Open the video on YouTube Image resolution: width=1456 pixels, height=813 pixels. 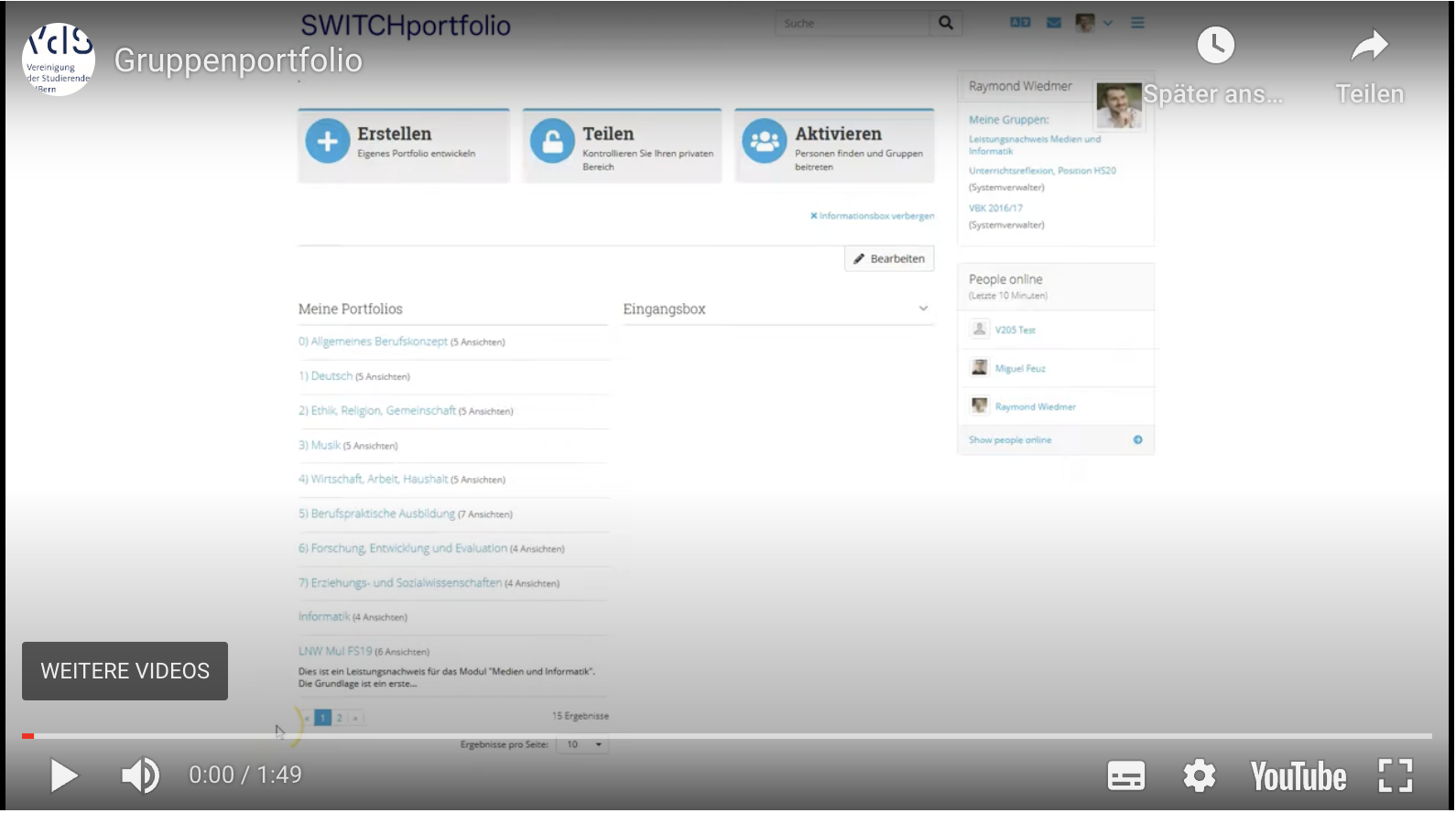point(1298,776)
